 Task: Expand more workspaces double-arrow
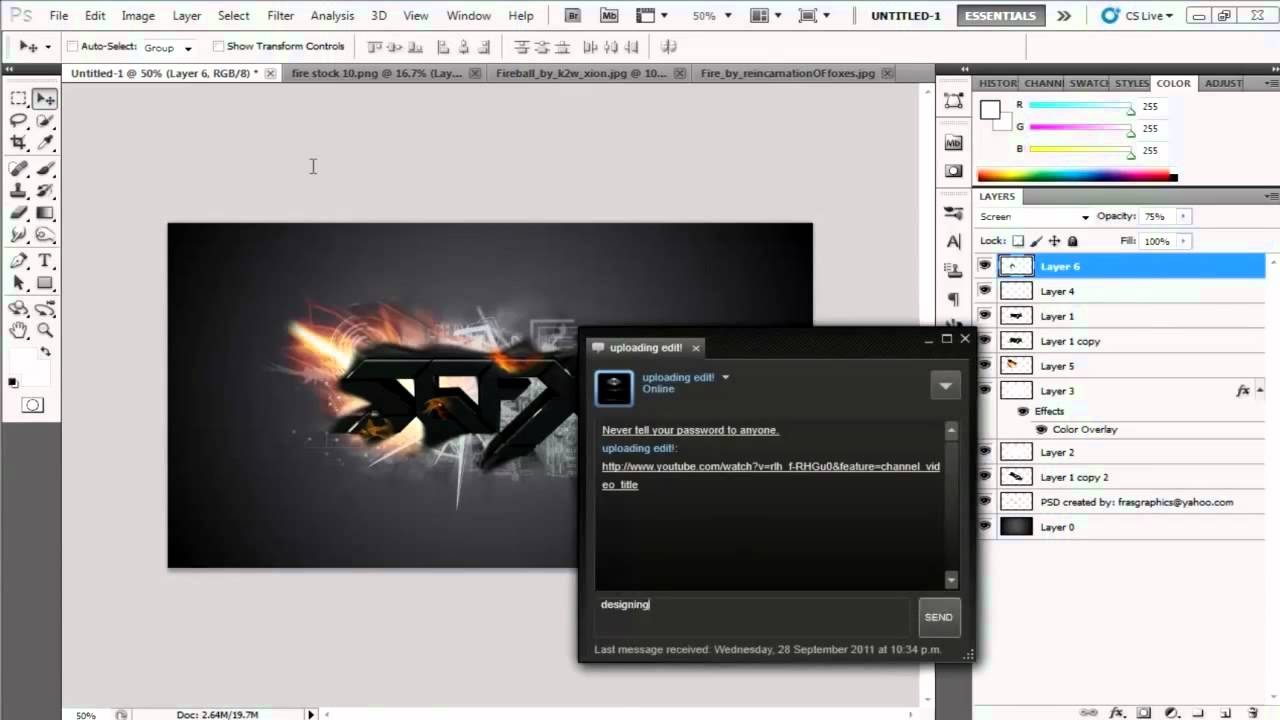[1064, 16]
